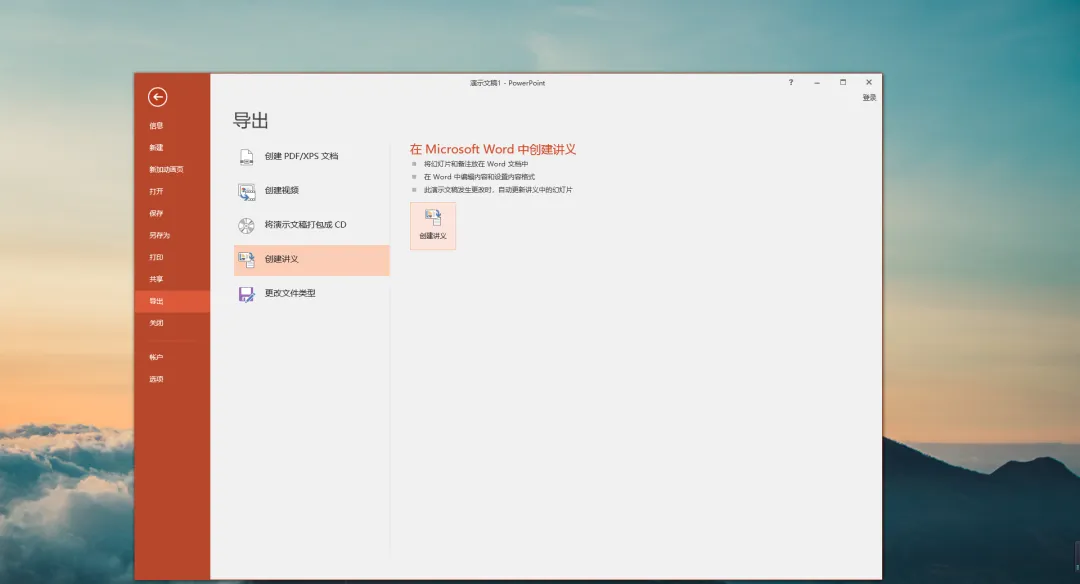Minimize the PowerPoint window
Screen dimensions: 1080x584
click(817, 82)
